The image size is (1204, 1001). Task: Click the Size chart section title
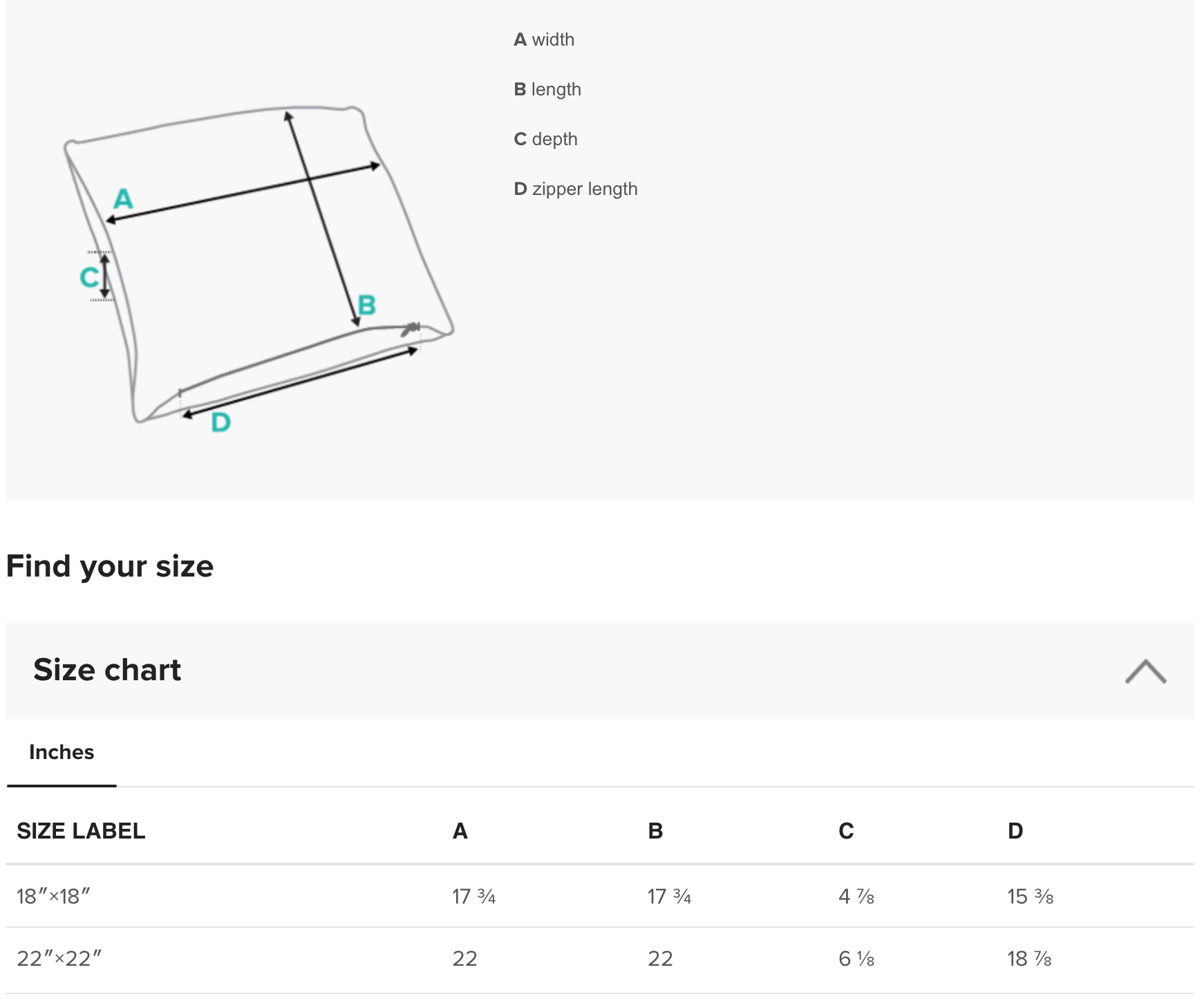pyautogui.click(x=107, y=670)
